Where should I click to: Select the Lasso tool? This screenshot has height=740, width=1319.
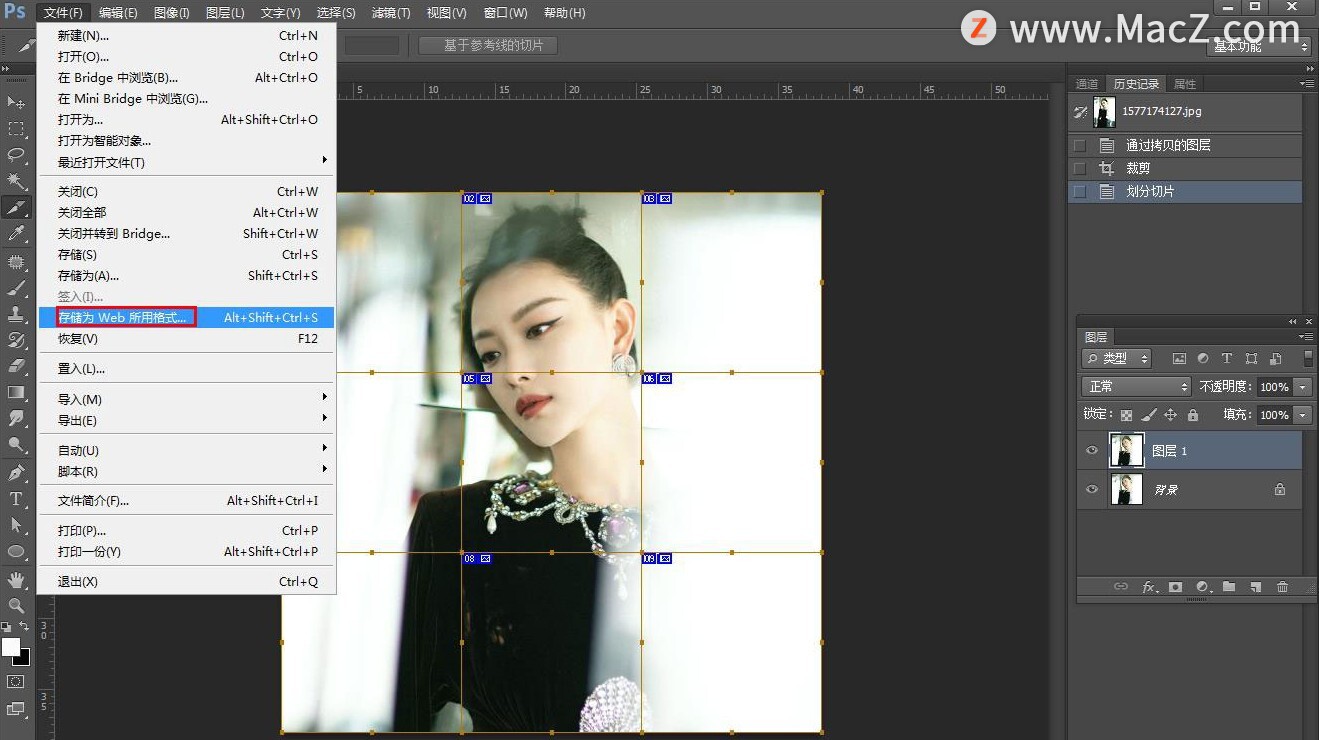click(x=17, y=155)
